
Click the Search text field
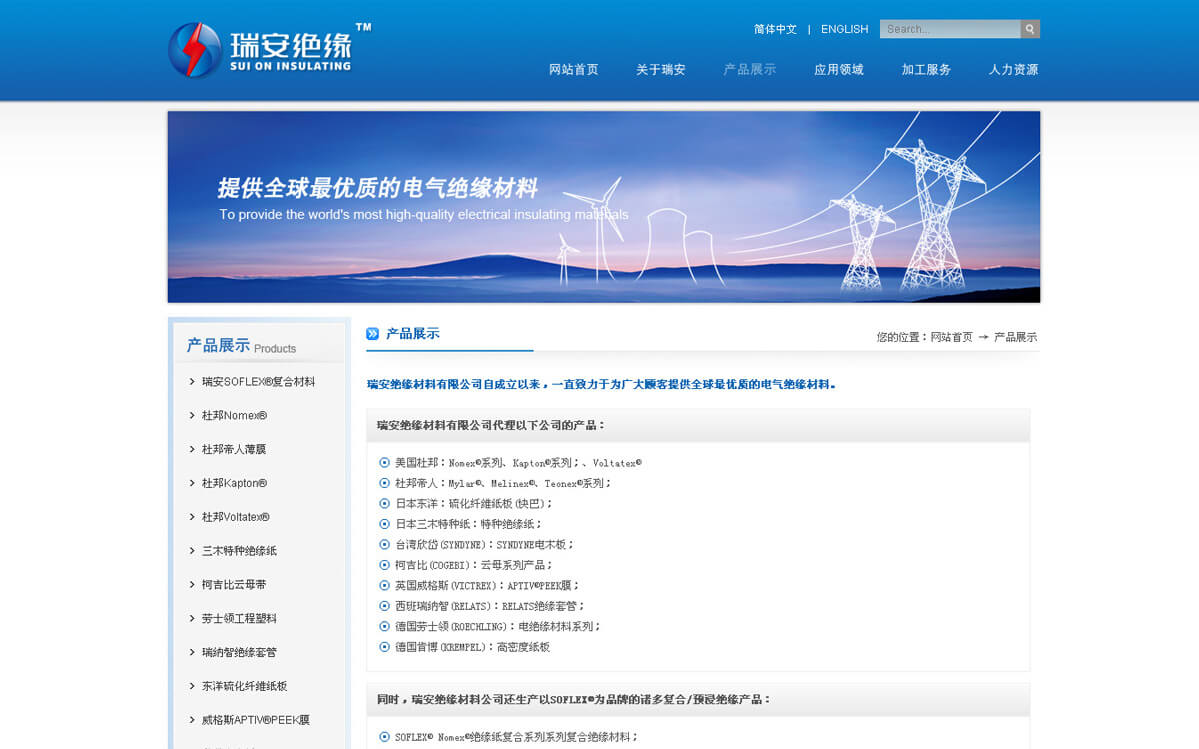coord(949,29)
